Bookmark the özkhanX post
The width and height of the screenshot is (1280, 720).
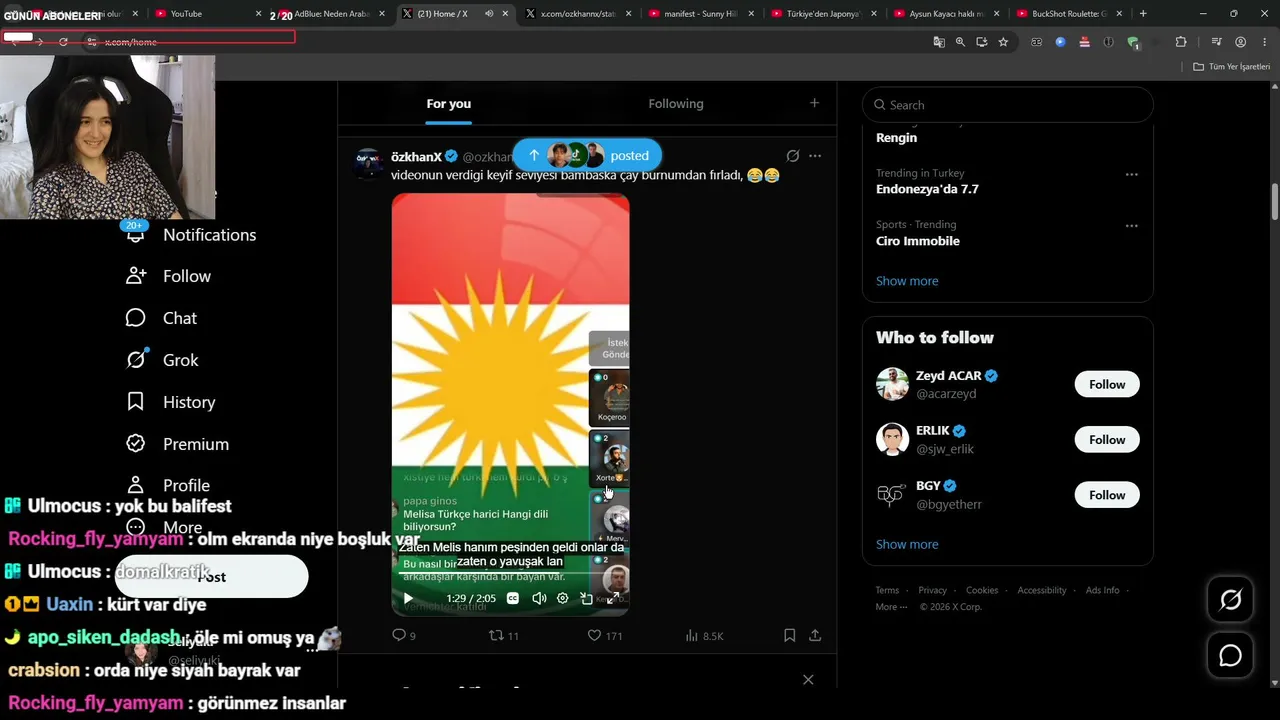click(789, 635)
